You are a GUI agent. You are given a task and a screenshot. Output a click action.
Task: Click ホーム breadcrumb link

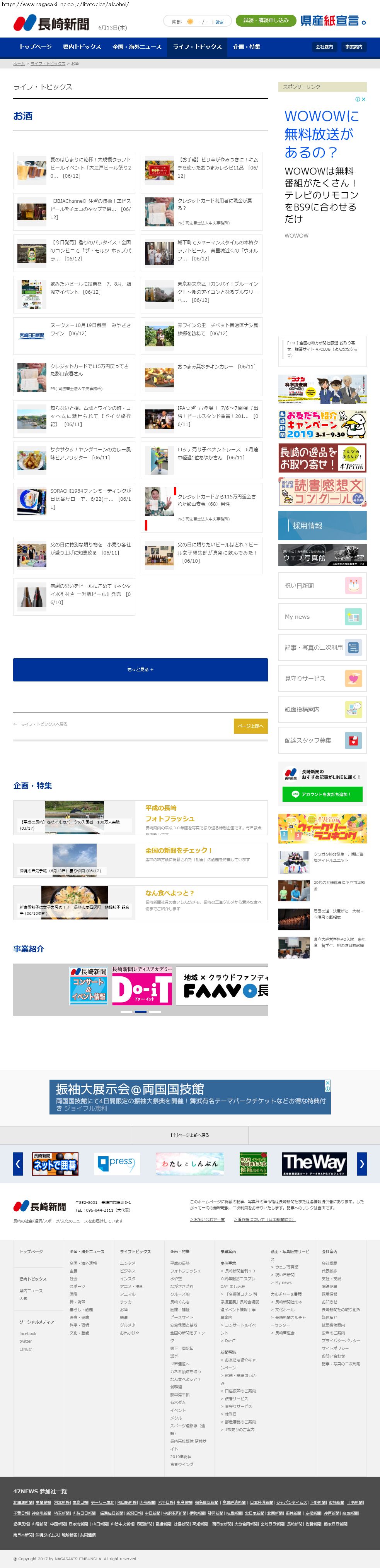19,63
